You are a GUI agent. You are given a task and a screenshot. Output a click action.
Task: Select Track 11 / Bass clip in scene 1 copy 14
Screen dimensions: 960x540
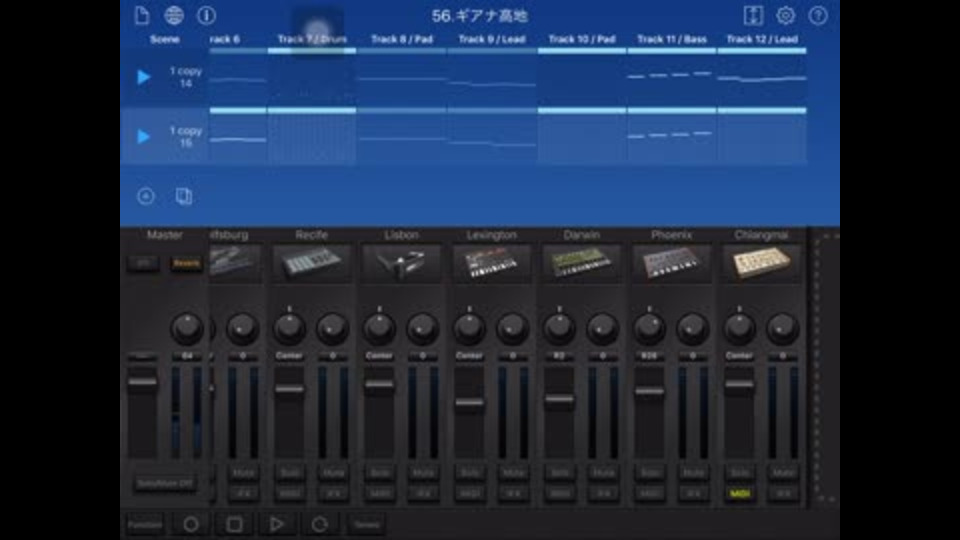tap(672, 77)
